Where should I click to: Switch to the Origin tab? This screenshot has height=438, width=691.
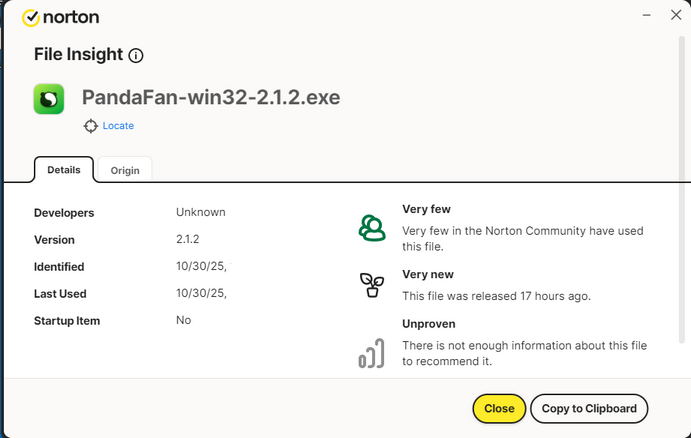(x=125, y=170)
